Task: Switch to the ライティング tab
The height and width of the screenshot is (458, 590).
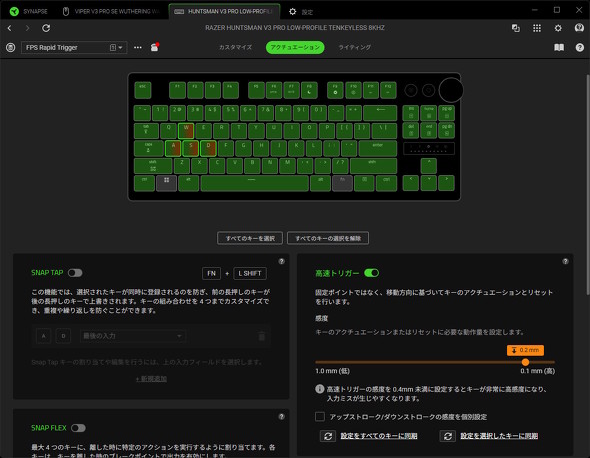Action: coord(354,47)
